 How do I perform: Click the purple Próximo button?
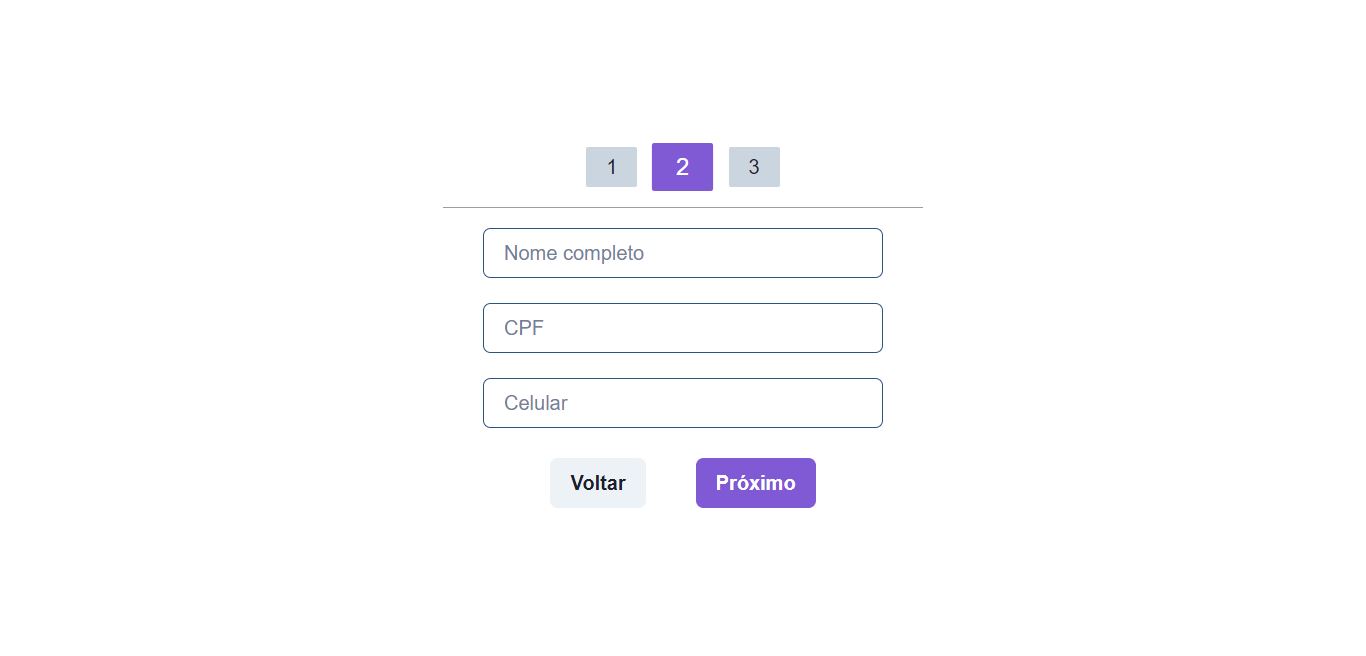tap(755, 483)
